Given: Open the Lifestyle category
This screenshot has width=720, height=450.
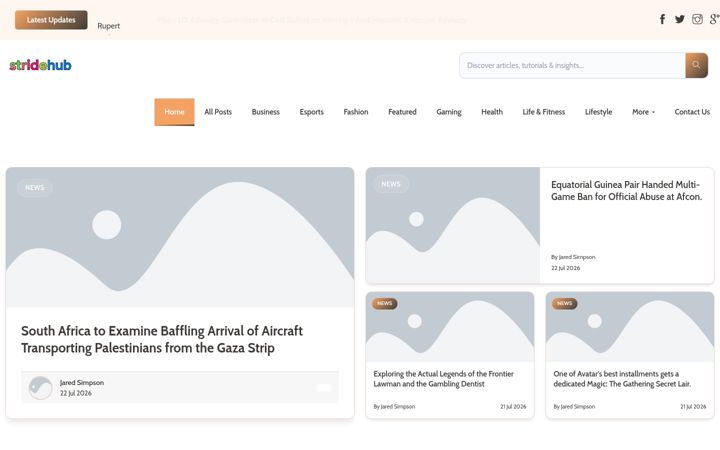Looking at the screenshot, I should (x=598, y=112).
